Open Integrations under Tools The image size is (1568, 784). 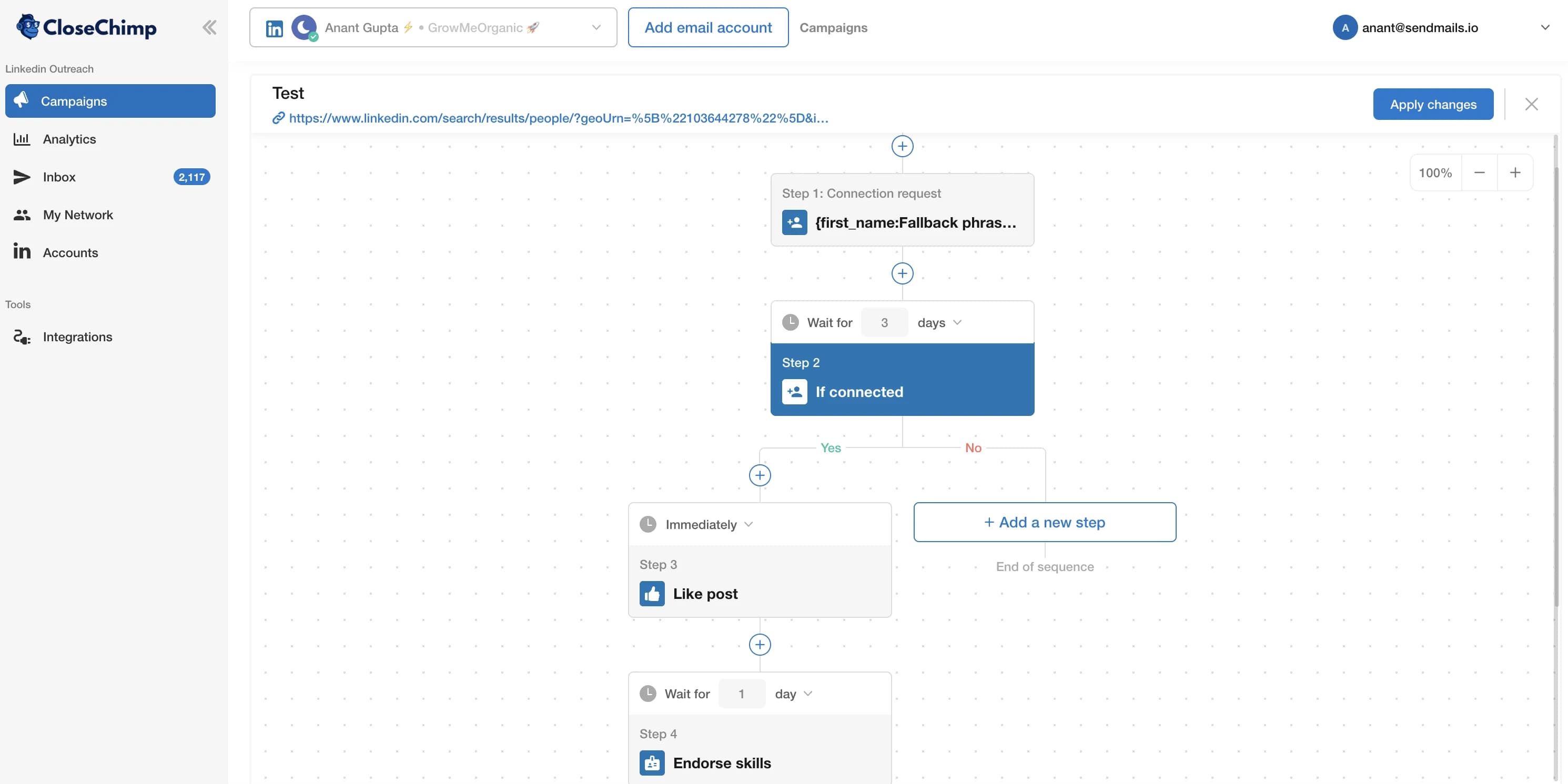point(77,337)
